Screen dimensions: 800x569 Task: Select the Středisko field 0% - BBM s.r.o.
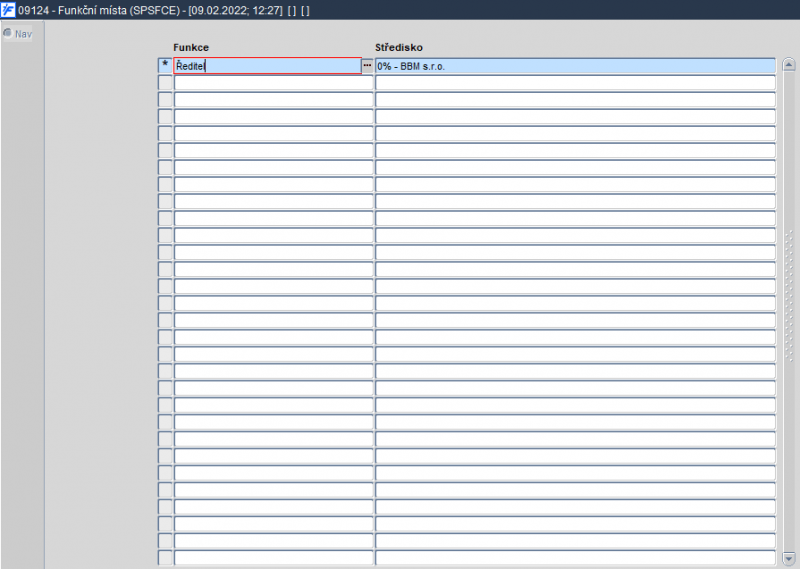[x=575, y=66]
